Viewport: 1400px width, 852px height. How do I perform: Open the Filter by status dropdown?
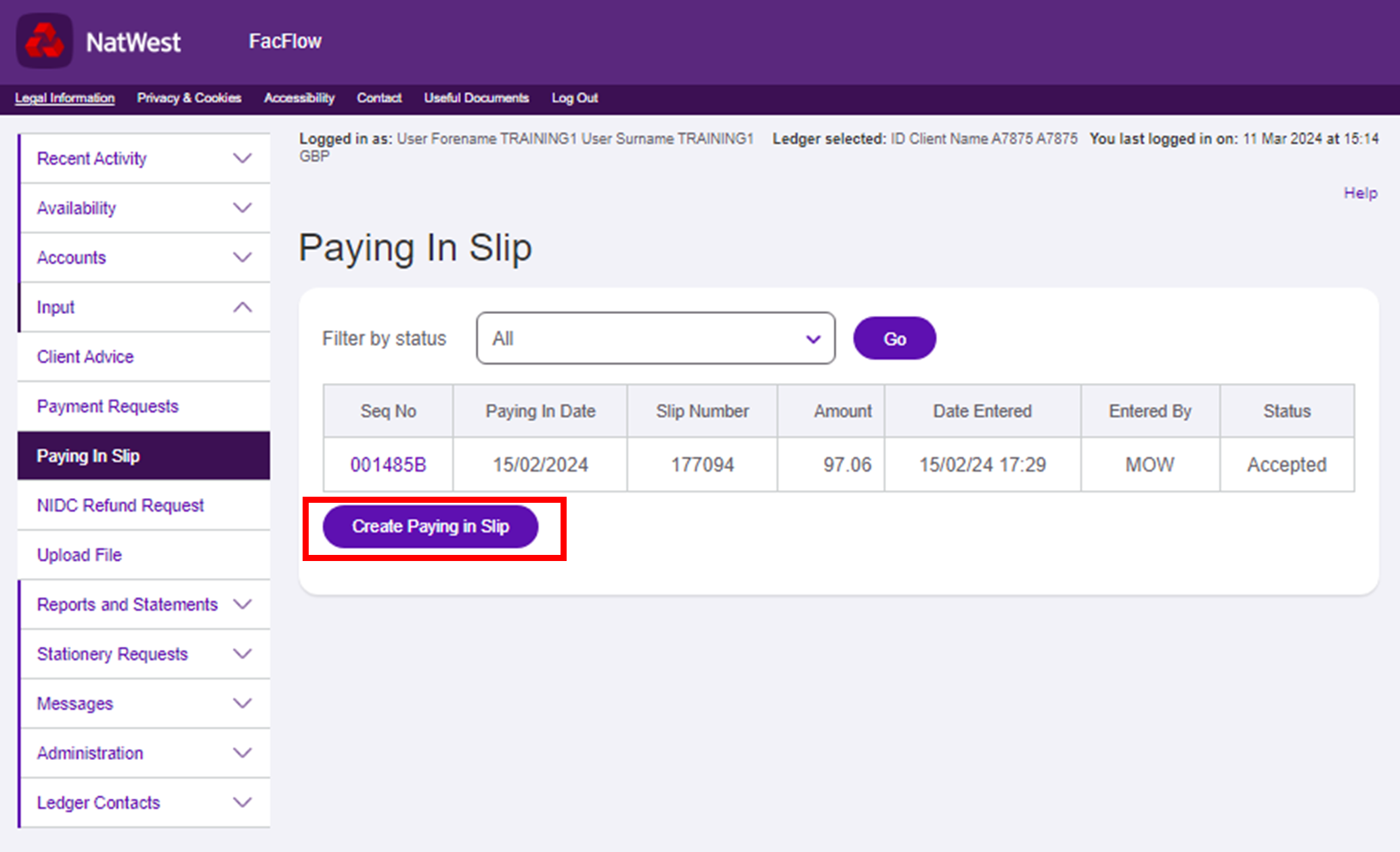point(655,338)
